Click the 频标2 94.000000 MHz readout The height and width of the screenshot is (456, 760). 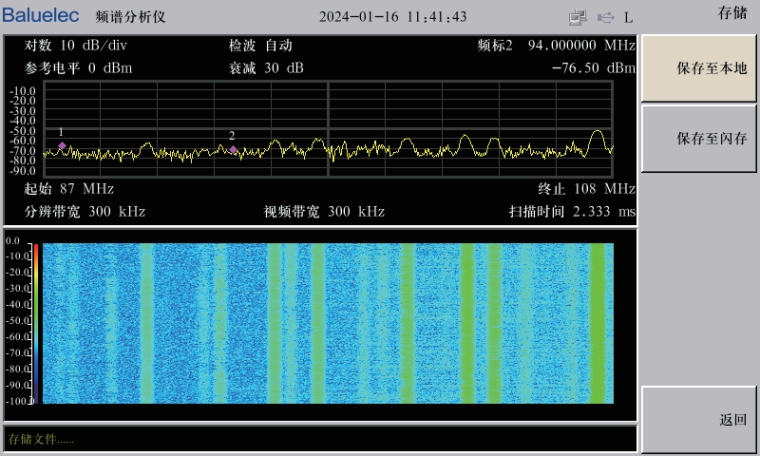[x=556, y=45]
